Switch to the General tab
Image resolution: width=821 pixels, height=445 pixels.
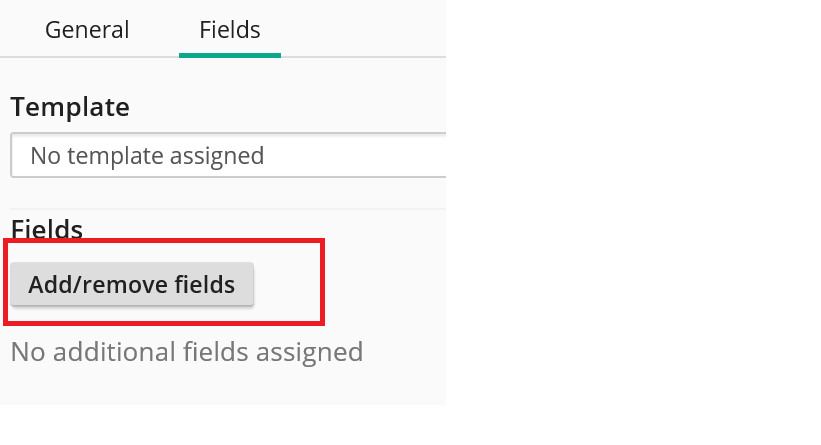[x=87, y=30]
